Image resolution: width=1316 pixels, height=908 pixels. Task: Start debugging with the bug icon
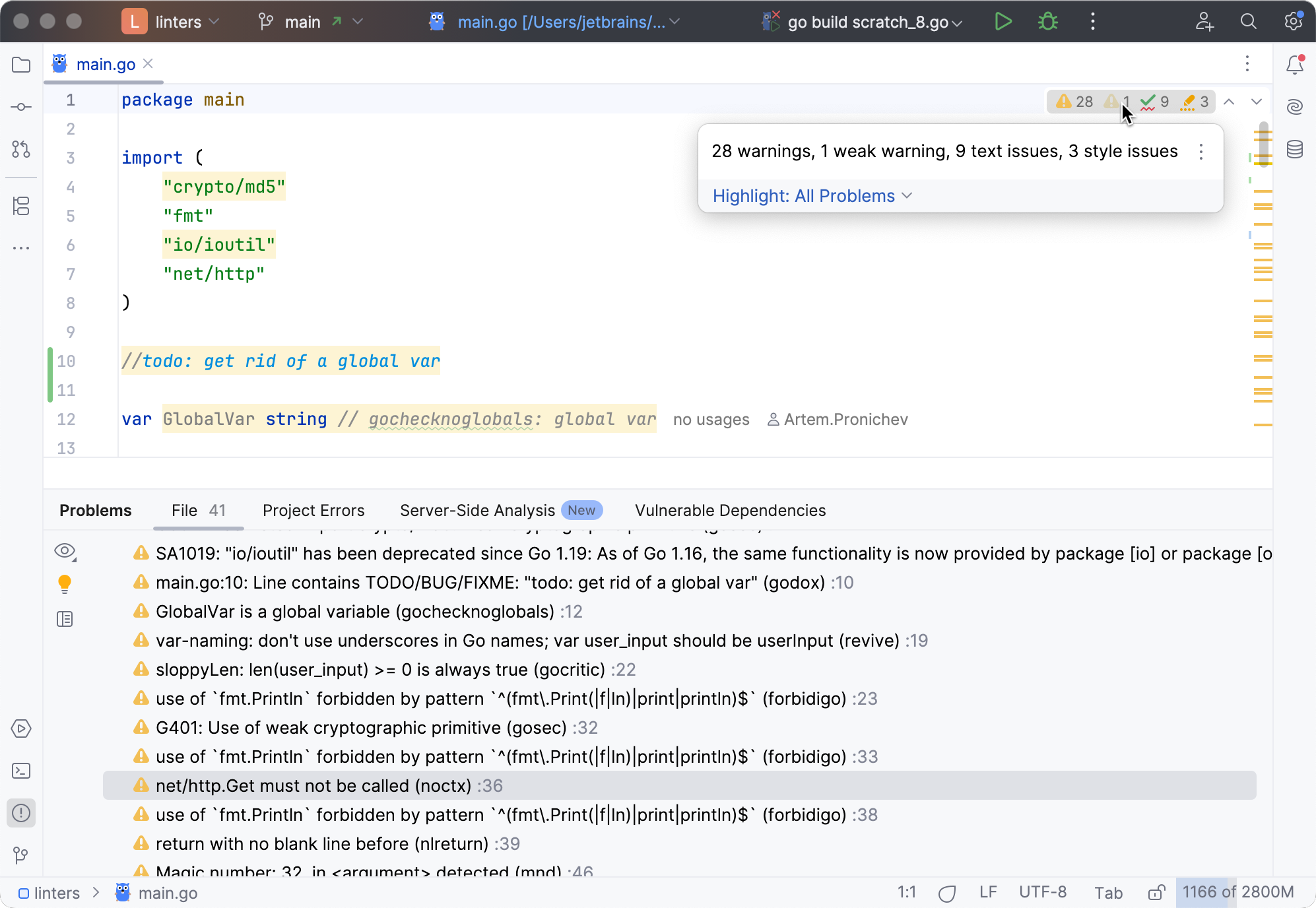(1047, 21)
